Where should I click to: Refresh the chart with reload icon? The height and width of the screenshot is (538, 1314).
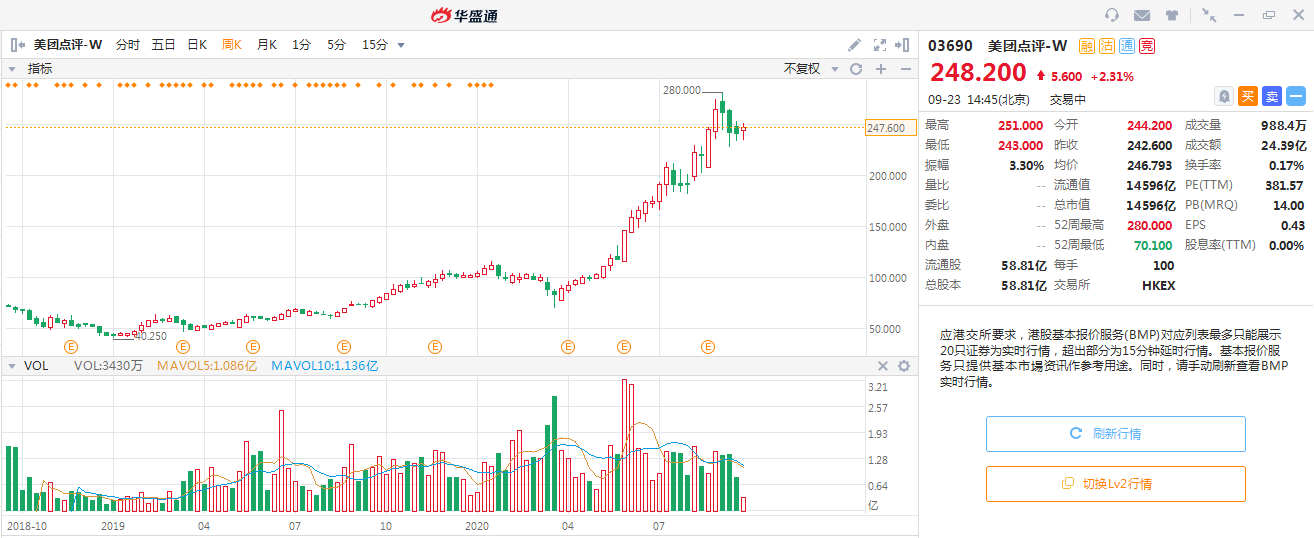pos(856,69)
